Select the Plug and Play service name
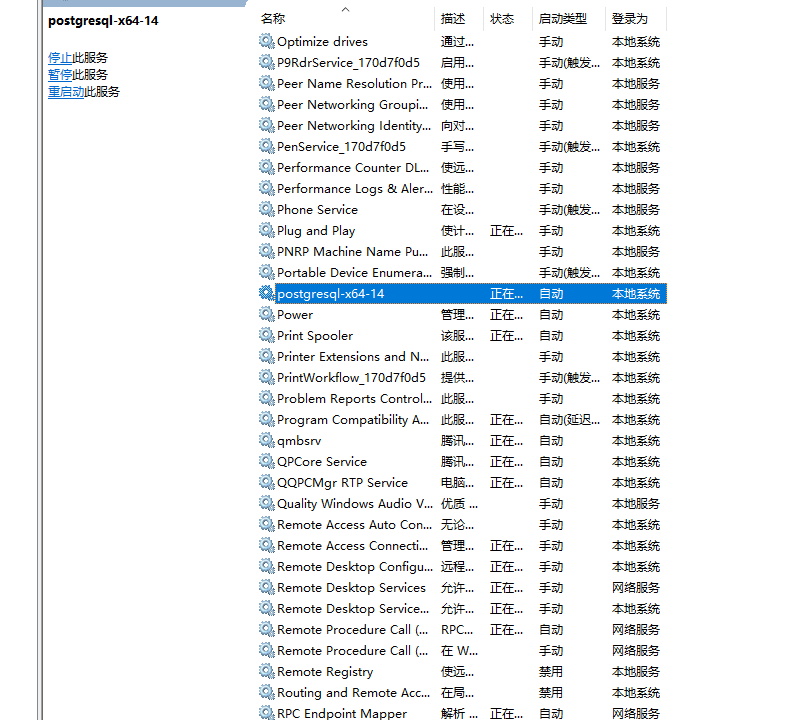 316,231
